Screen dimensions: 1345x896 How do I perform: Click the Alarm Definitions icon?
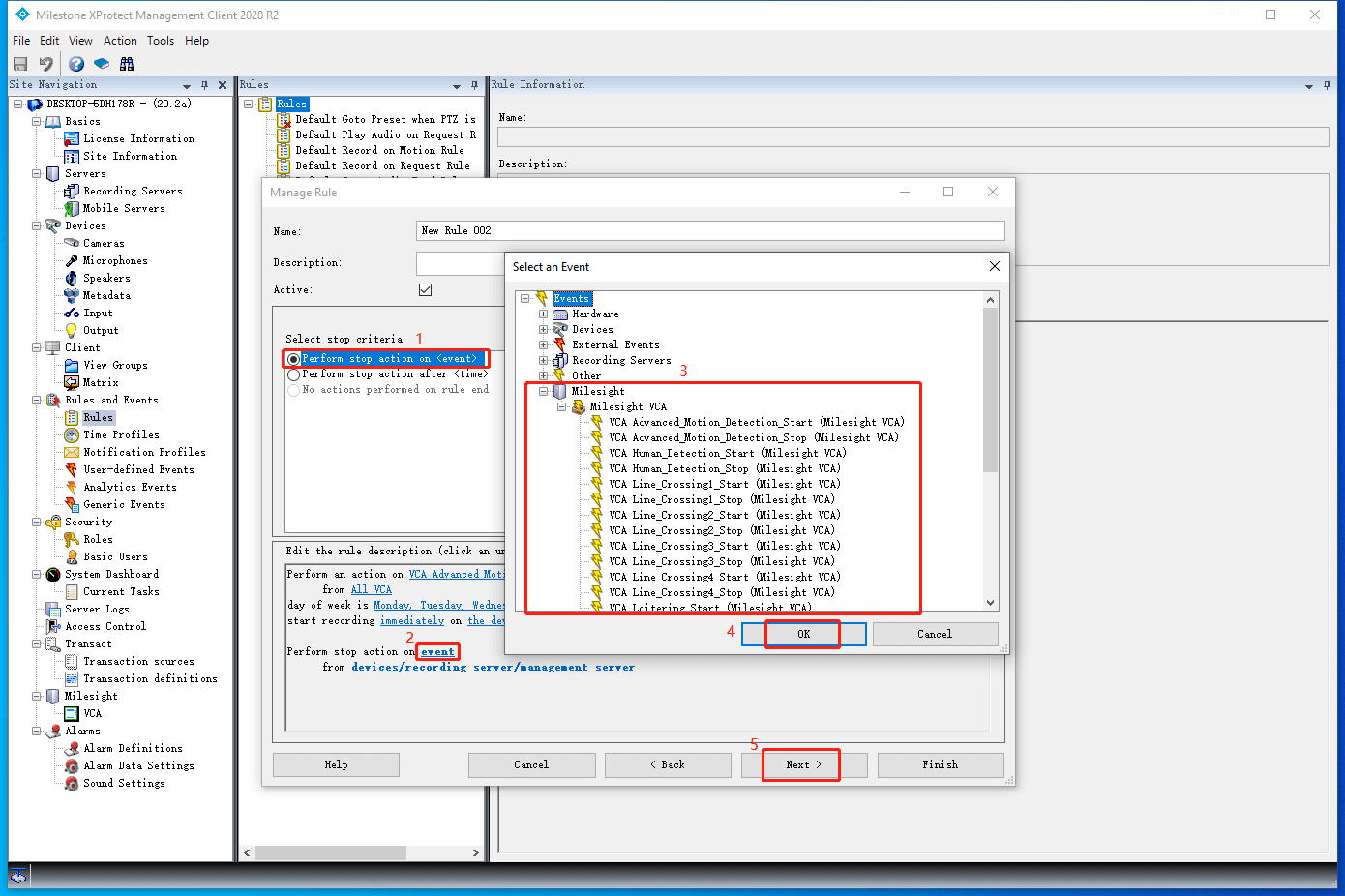72,748
